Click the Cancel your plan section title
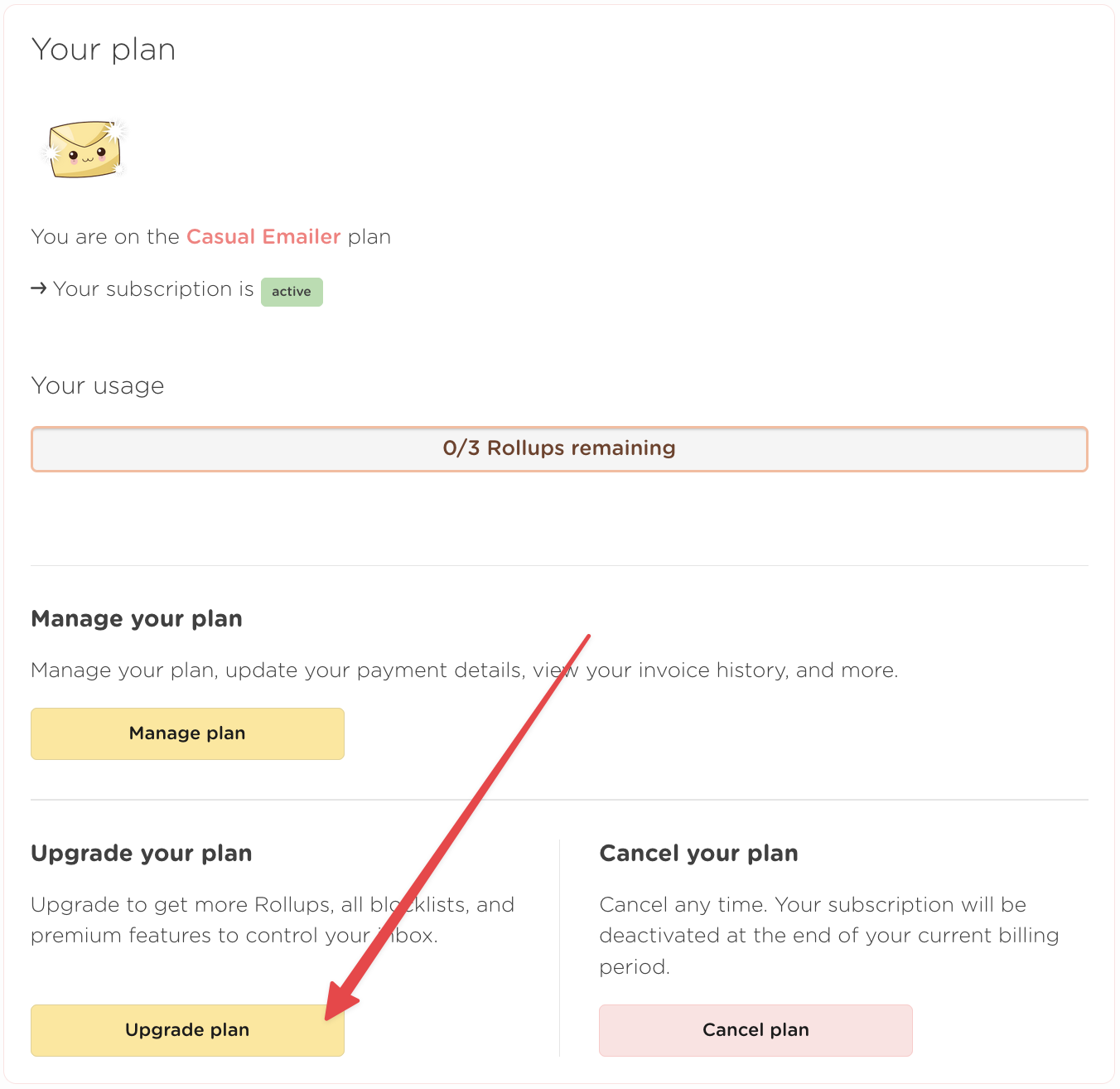Screen dimensions: 1120x1089 click(698, 853)
